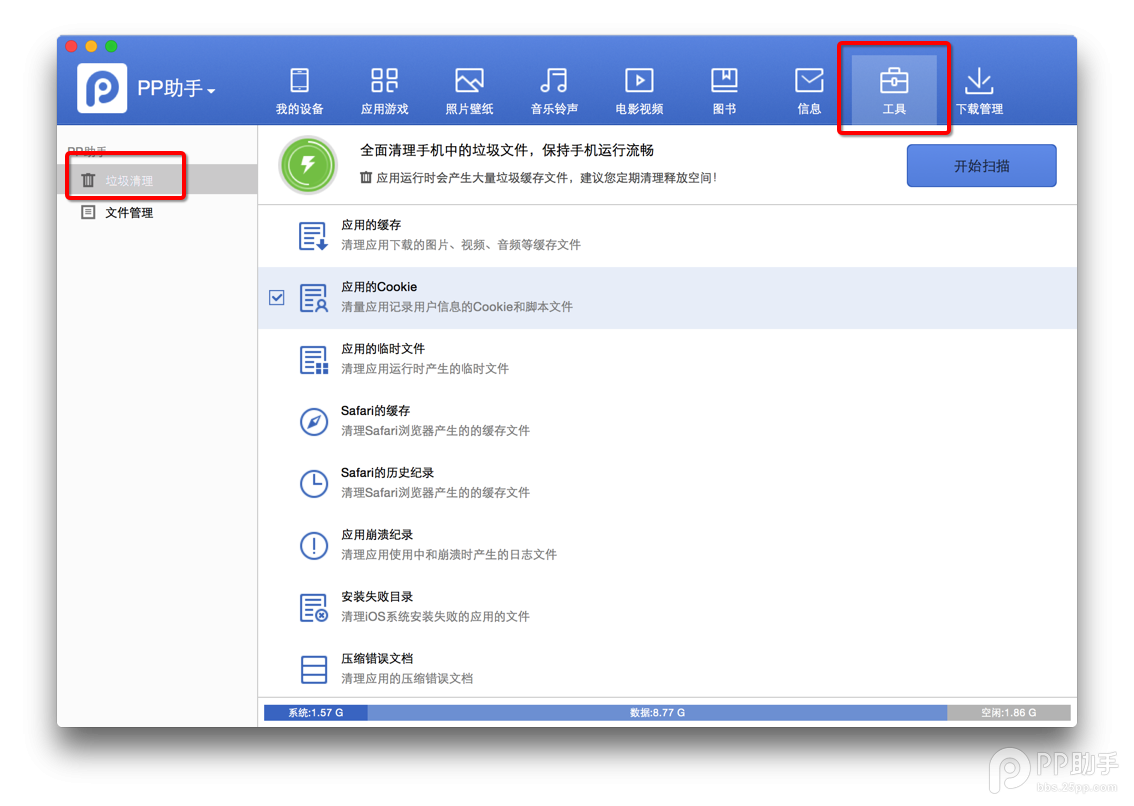Click the 音乐铃声 music note icon

coord(554,80)
